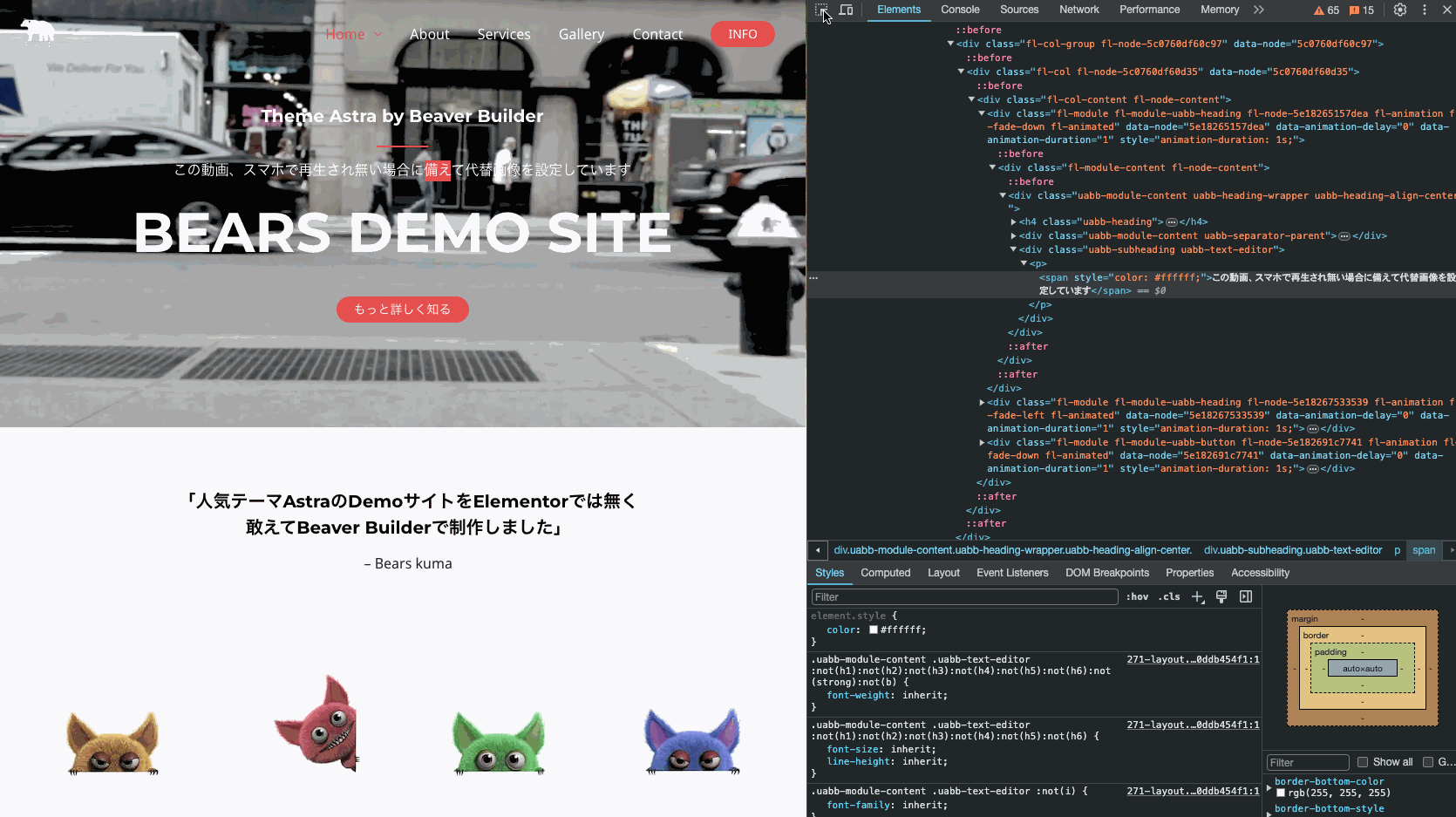1456x817 pixels.
Task: Click the ellipsis in the fl-node-5e18267533539 div
Action: 1313,429
